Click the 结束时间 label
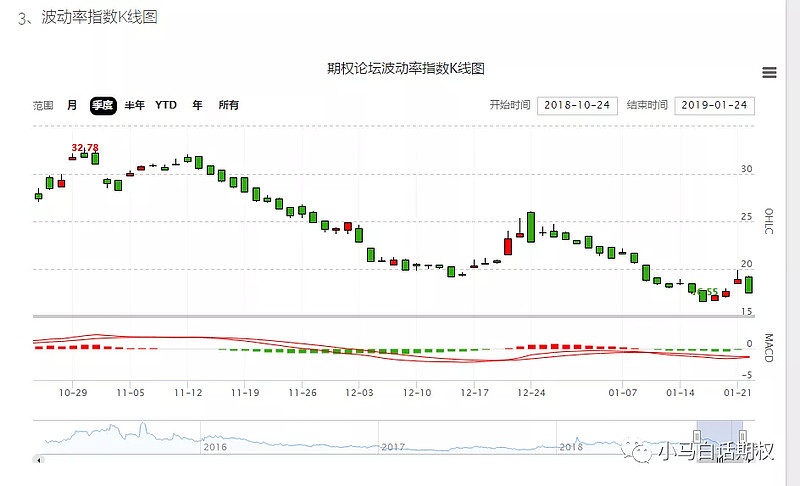The height and width of the screenshot is (486, 800). pyautogui.click(x=647, y=105)
